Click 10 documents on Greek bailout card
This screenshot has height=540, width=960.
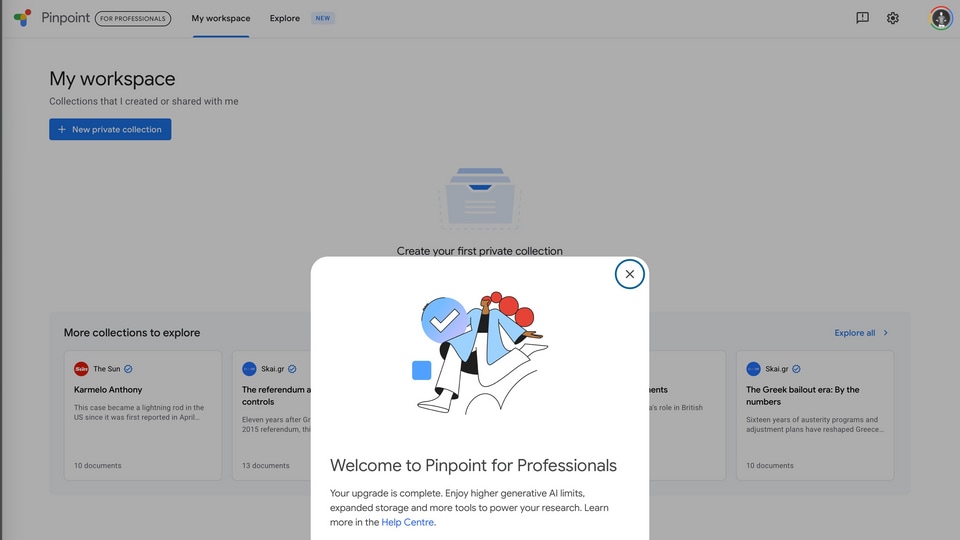point(770,465)
